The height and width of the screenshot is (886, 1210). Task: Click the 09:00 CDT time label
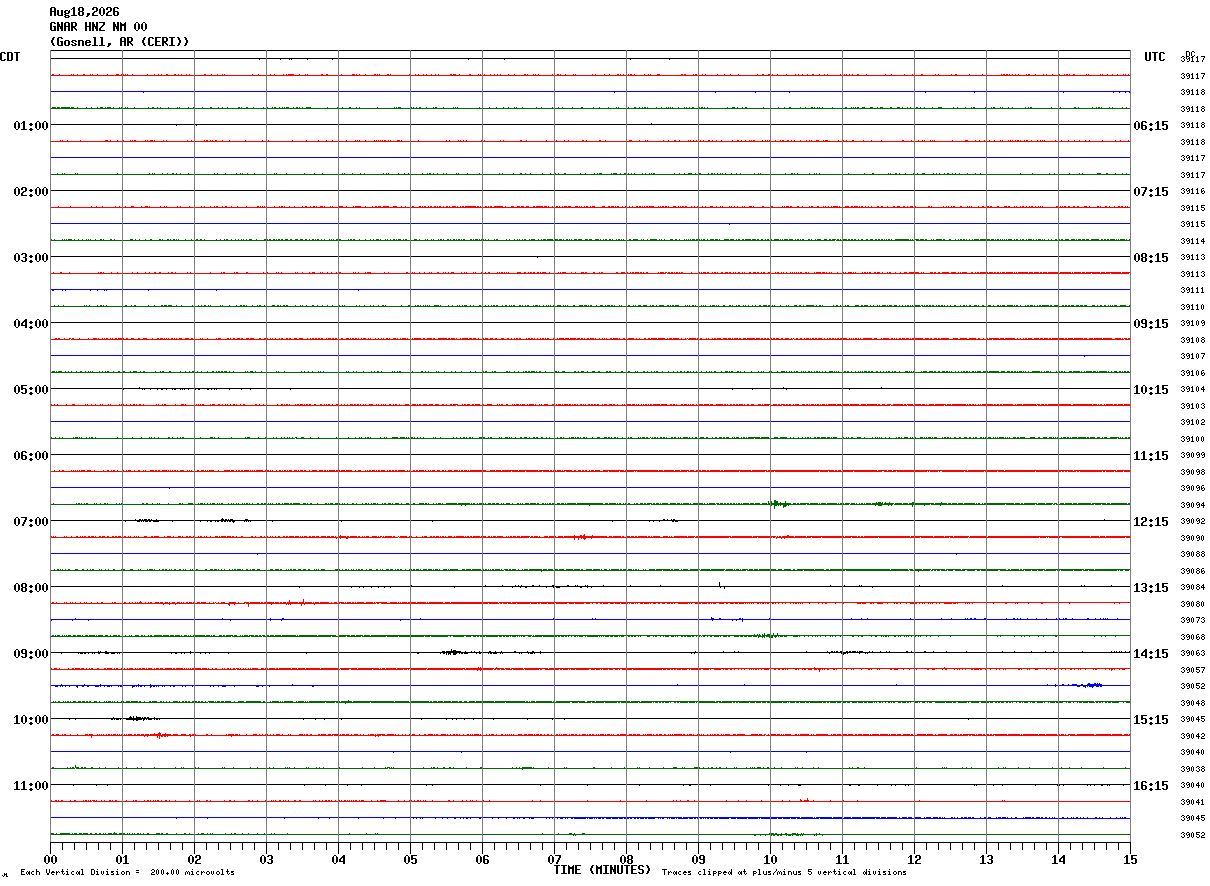30,654
